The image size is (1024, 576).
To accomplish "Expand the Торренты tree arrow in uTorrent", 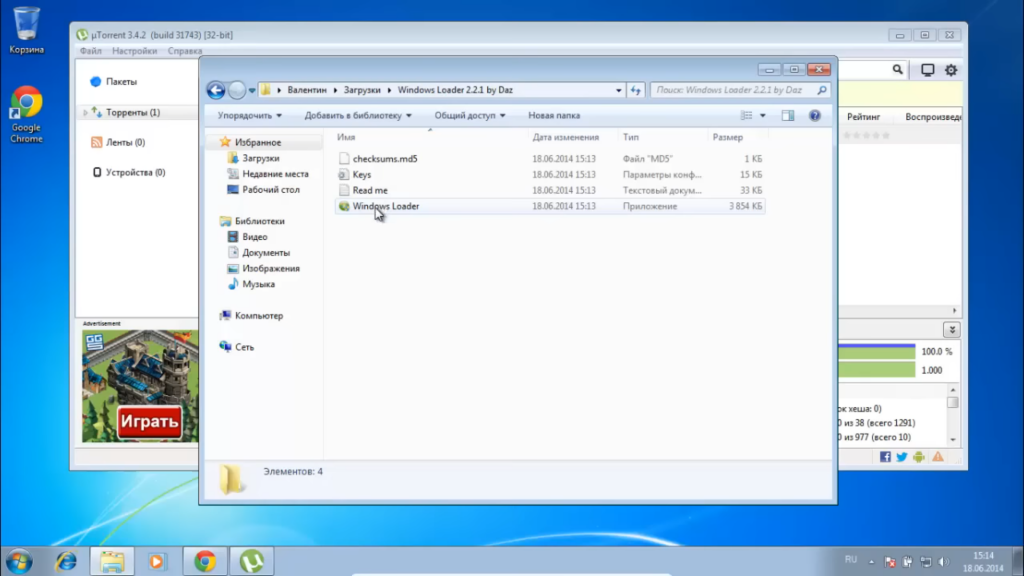I will pos(85,113).
